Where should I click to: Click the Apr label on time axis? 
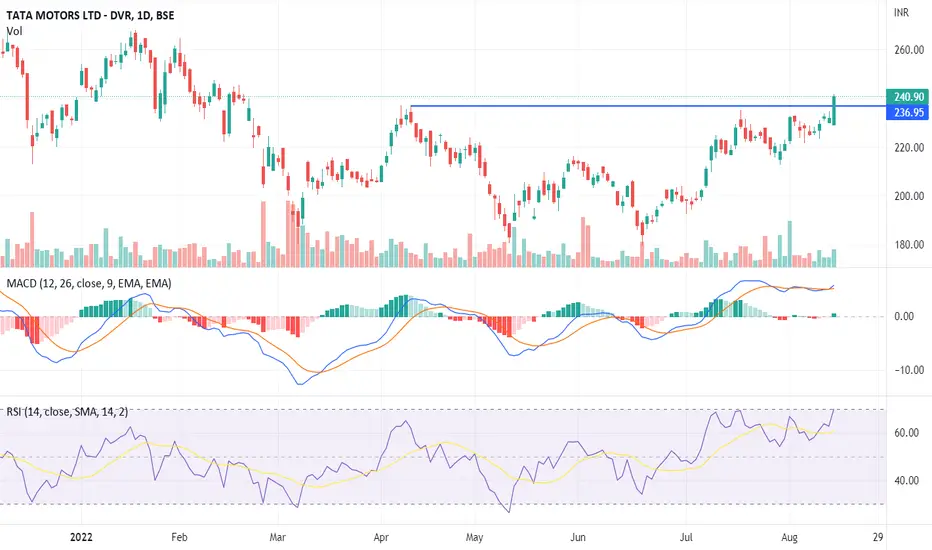(380, 538)
